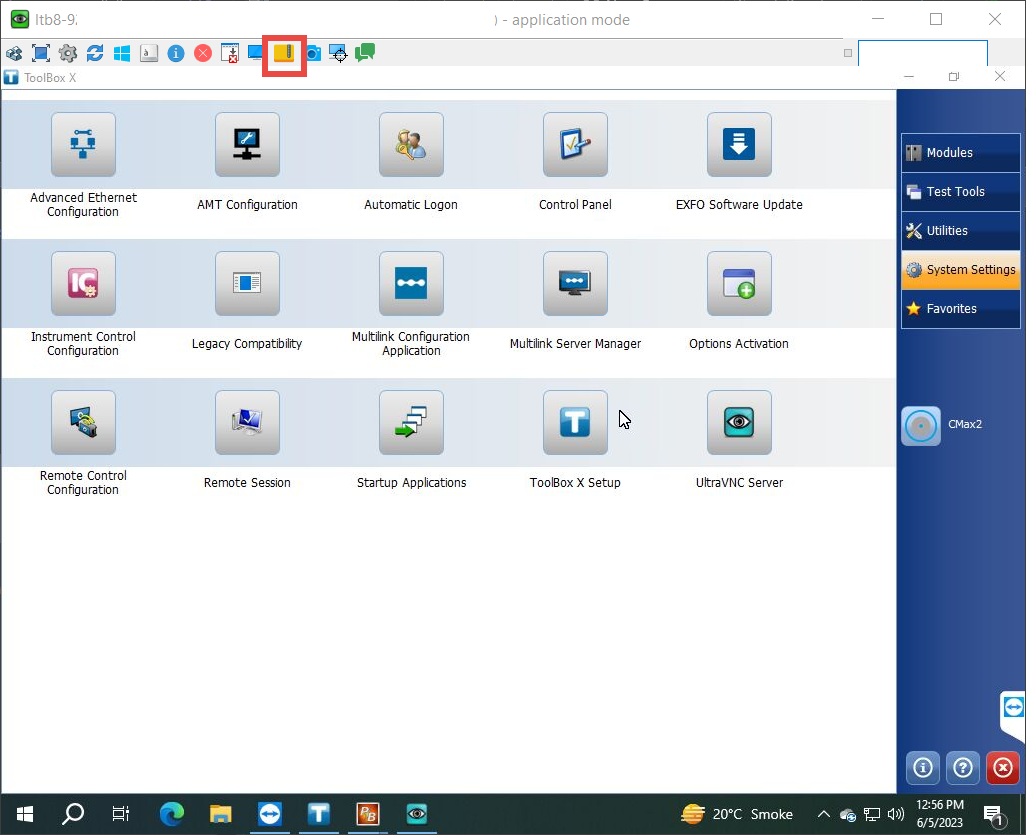Click the window with red X toolbar icon
The height and width of the screenshot is (835, 1026).
coord(230,53)
